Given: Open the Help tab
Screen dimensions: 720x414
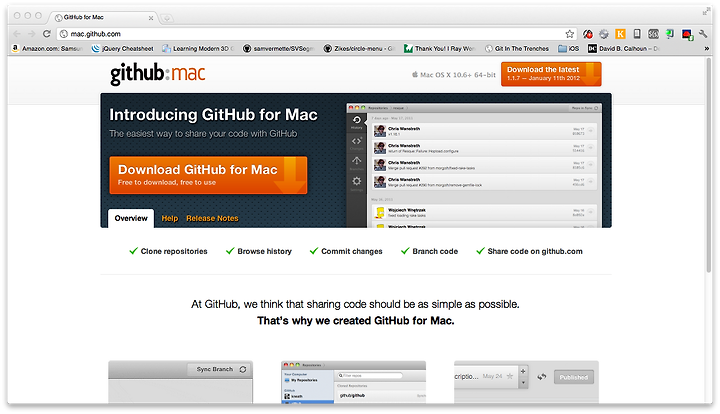Looking at the screenshot, I should click(x=169, y=218).
